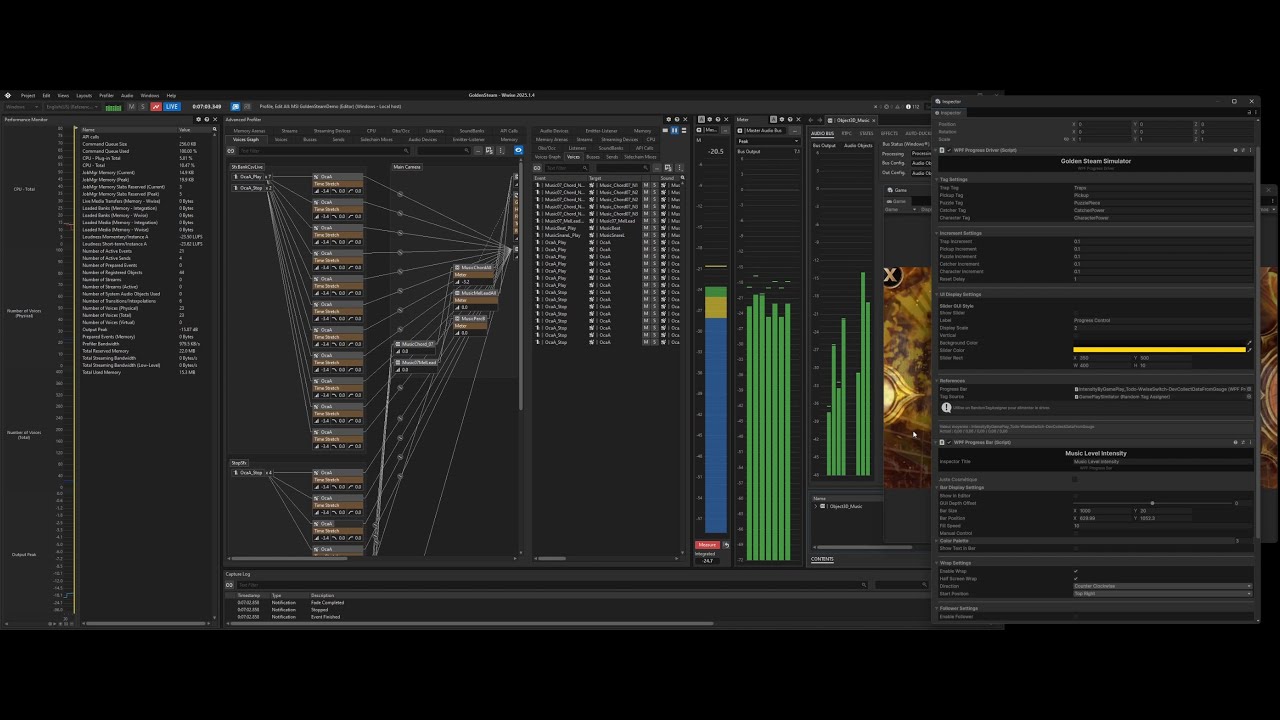Toggle the toolbar M mute button
The image size is (1280, 720).
[131, 107]
